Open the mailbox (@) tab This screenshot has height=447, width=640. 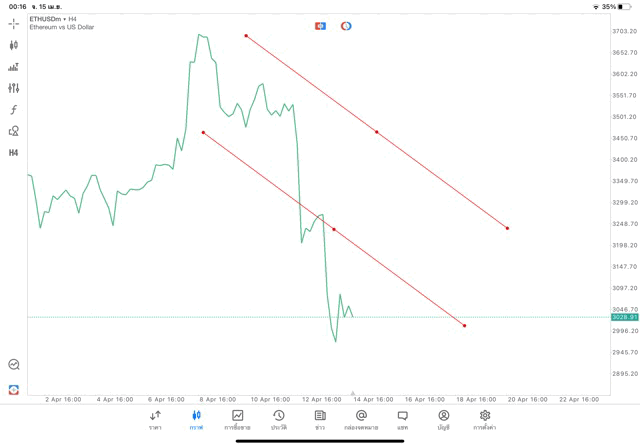[x=361, y=419]
